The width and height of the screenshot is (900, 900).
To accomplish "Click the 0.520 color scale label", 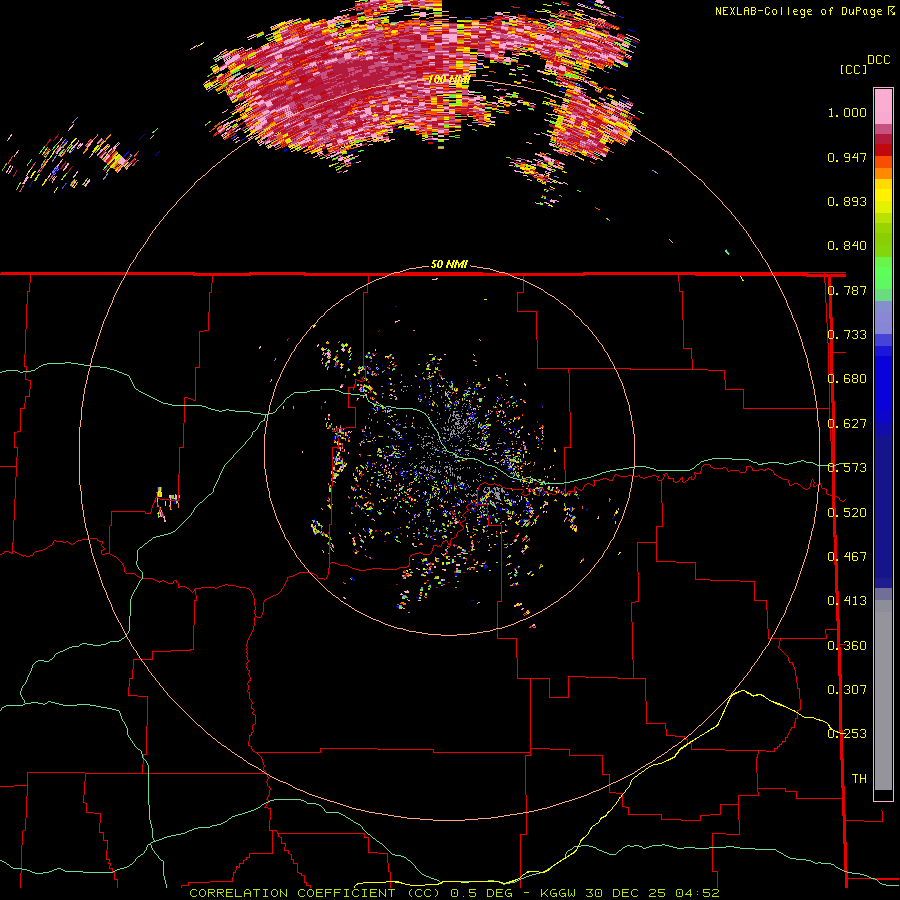I will [847, 513].
